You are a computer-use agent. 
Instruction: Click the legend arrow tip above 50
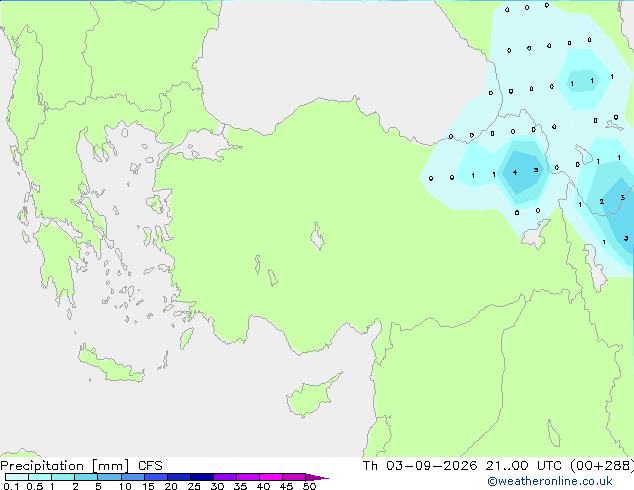click(319, 478)
